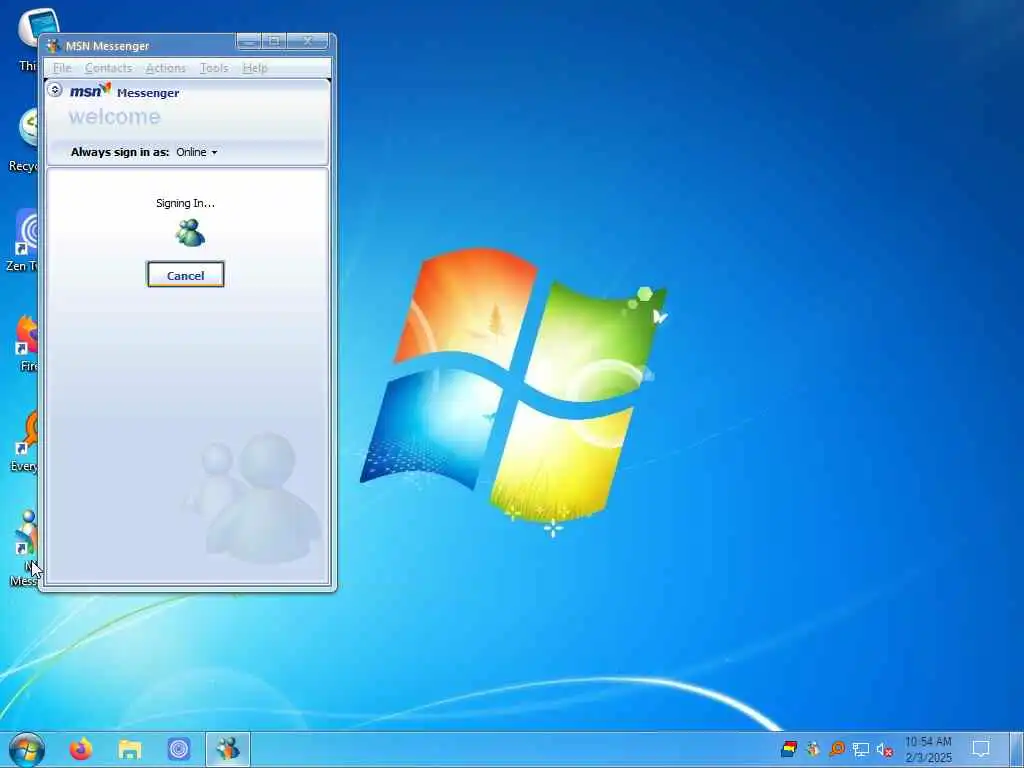
Task: Click the msn butterfly logo in header
Action: tap(90, 91)
